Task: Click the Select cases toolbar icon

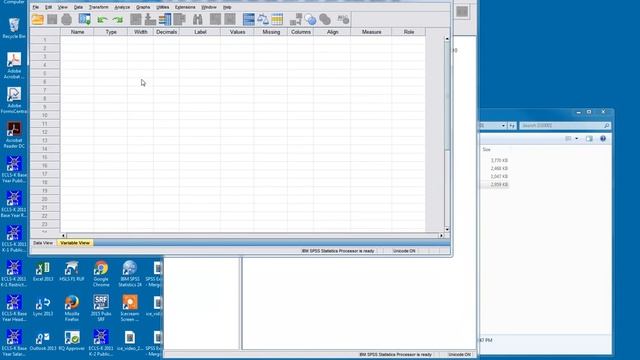Action: point(277,19)
